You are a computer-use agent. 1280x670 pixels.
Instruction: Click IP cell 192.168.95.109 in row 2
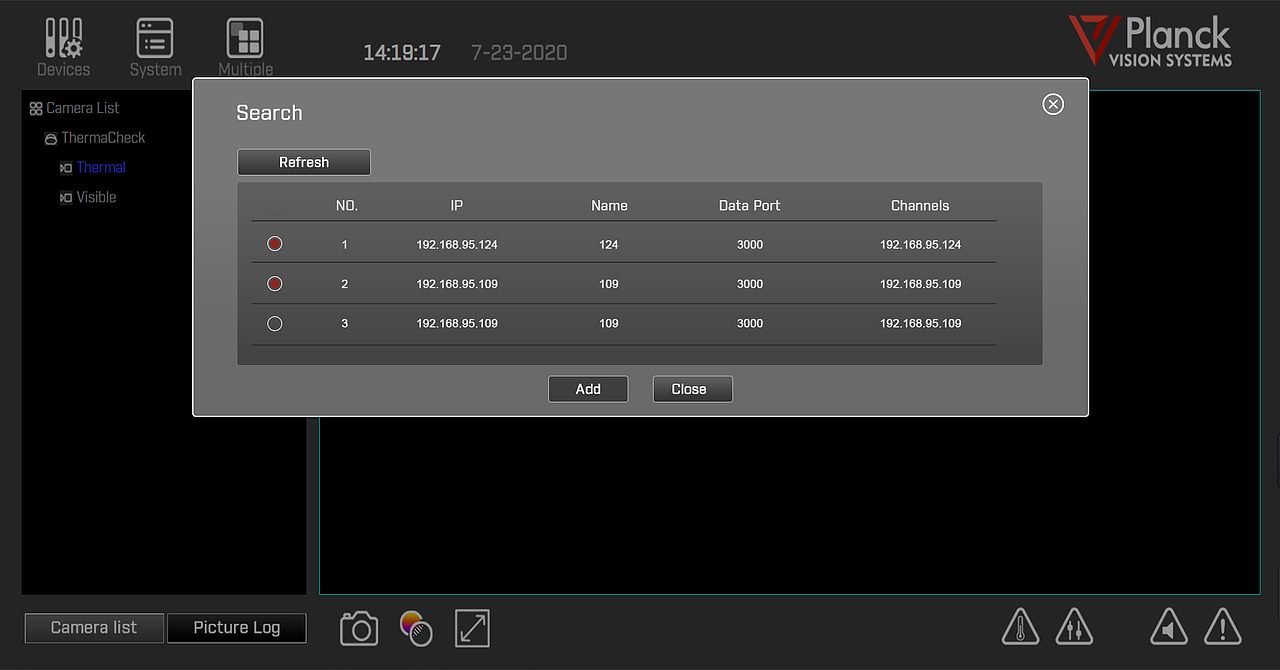pyautogui.click(x=457, y=285)
